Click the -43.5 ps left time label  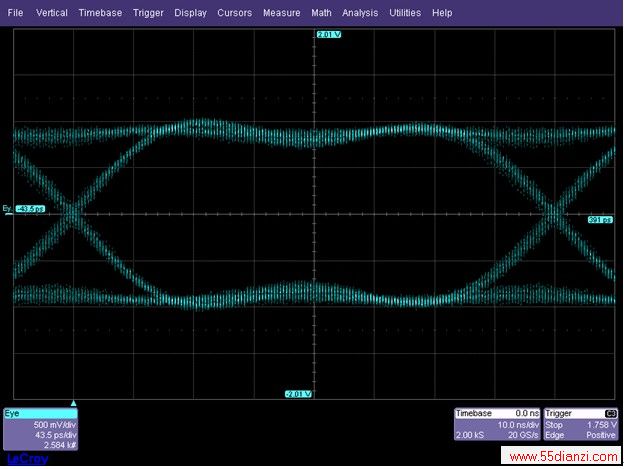click(30, 209)
